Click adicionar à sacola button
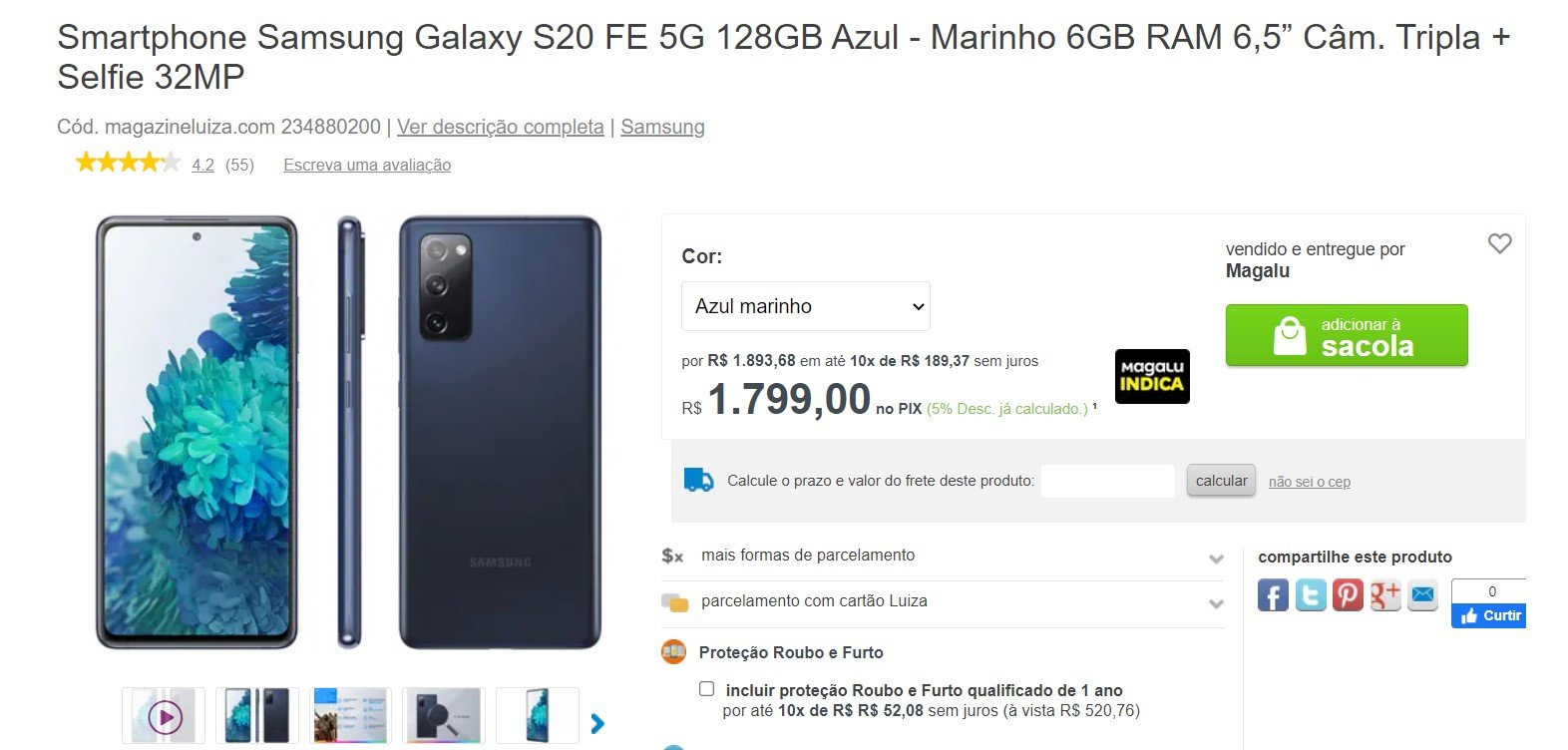 point(1347,335)
